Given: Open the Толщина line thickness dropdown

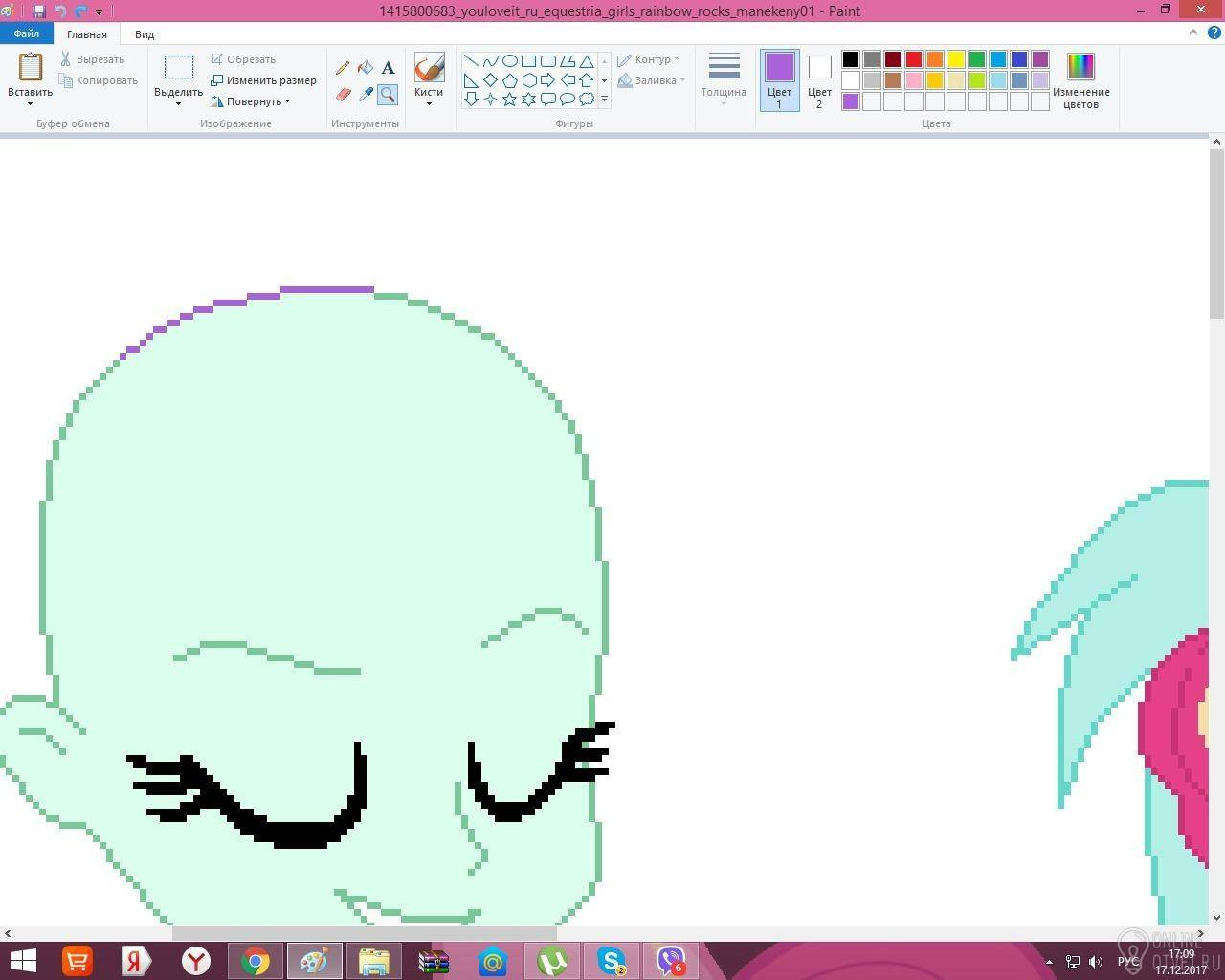Looking at the screenshot, I should 724,80.
